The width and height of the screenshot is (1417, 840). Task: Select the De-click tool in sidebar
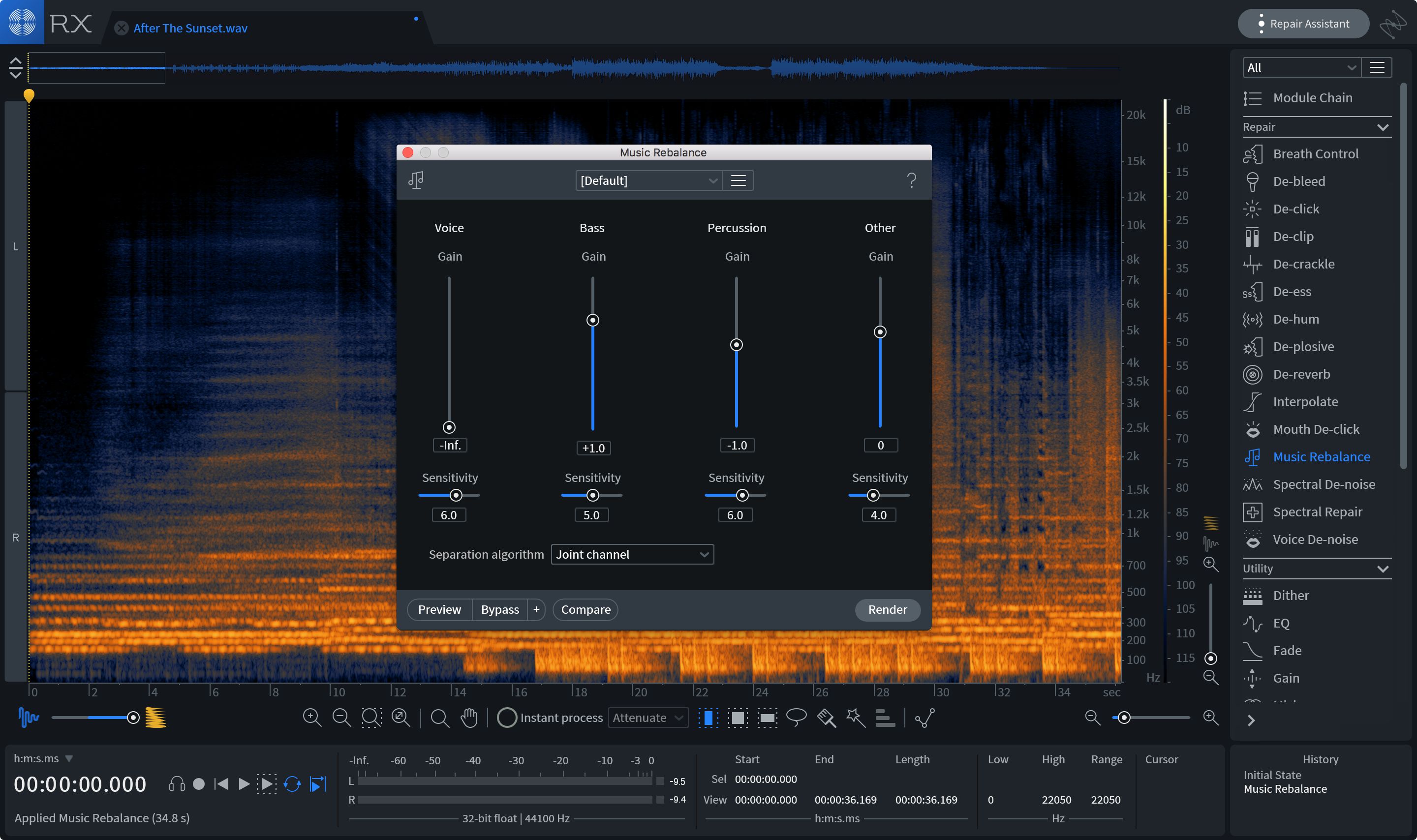[x=1294, y=208]
